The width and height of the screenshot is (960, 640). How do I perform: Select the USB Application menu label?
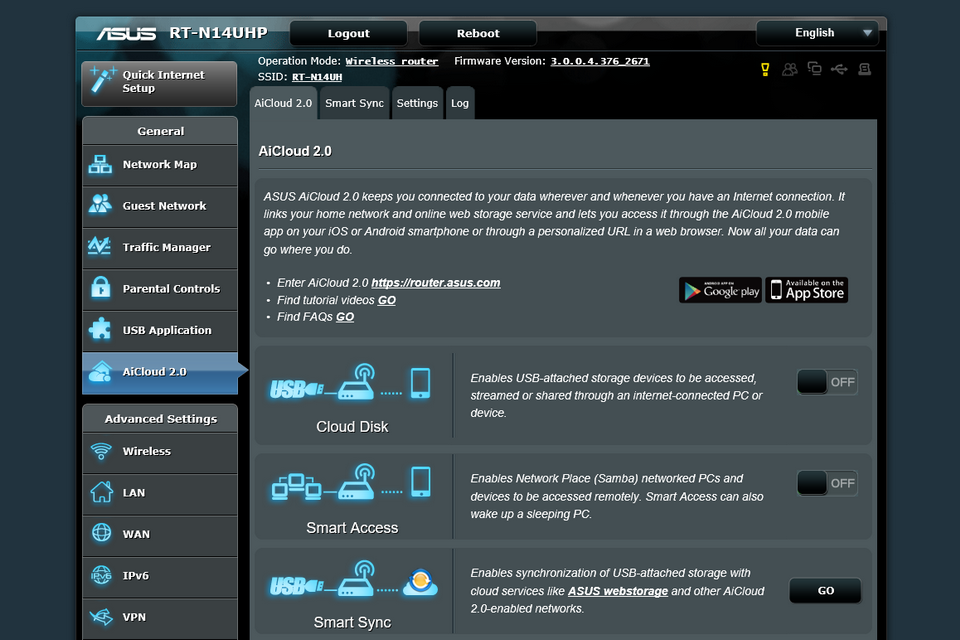point(167,330)
